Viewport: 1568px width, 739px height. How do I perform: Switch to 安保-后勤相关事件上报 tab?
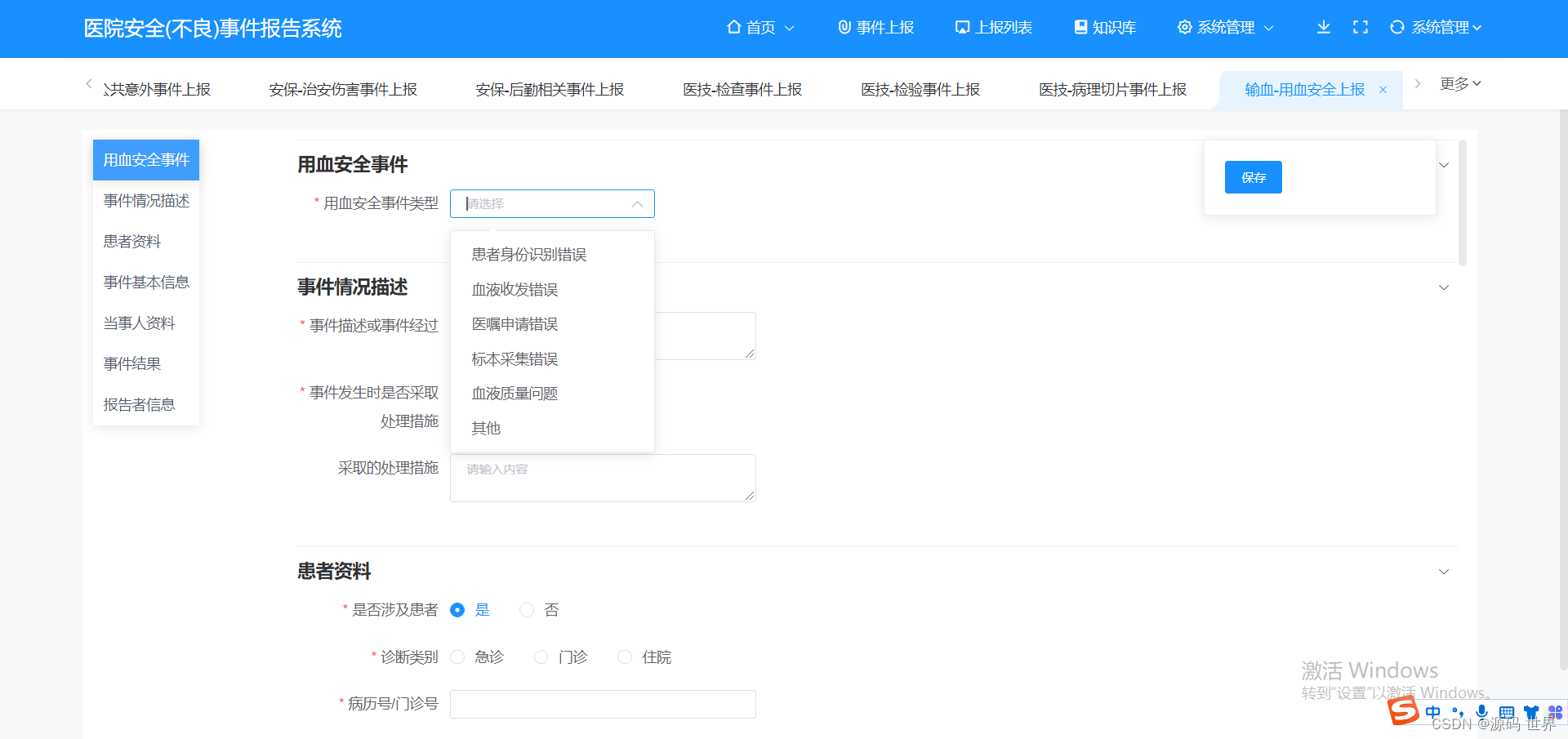[x=550, y=90]
